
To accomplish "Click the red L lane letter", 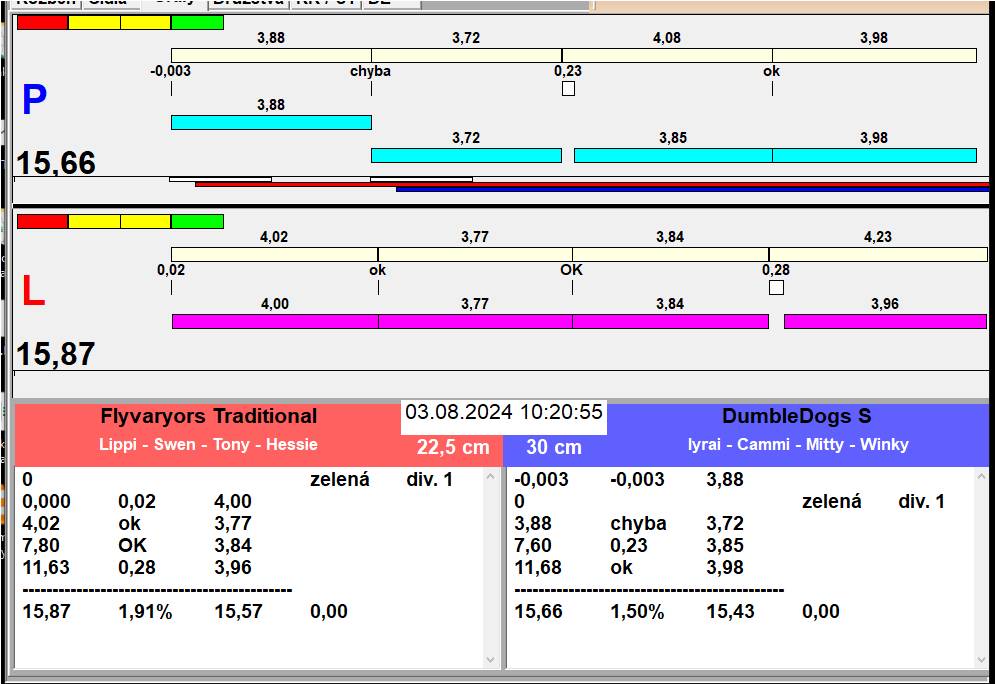I will tap(33, 291).
